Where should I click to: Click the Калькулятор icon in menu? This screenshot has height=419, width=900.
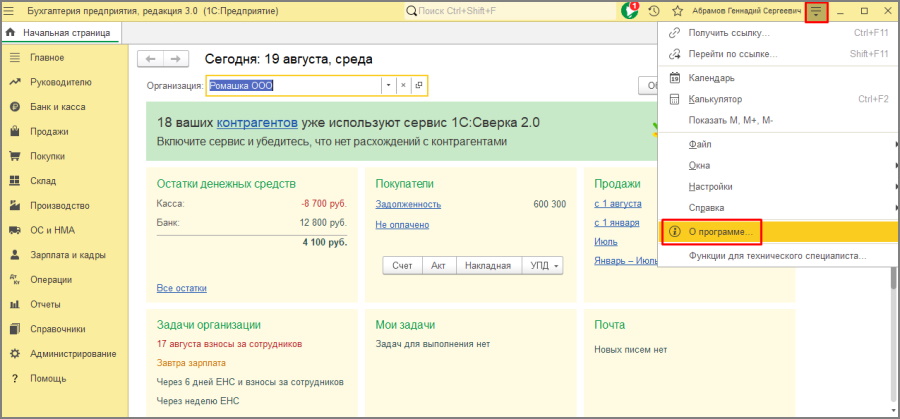click(675, 99)
